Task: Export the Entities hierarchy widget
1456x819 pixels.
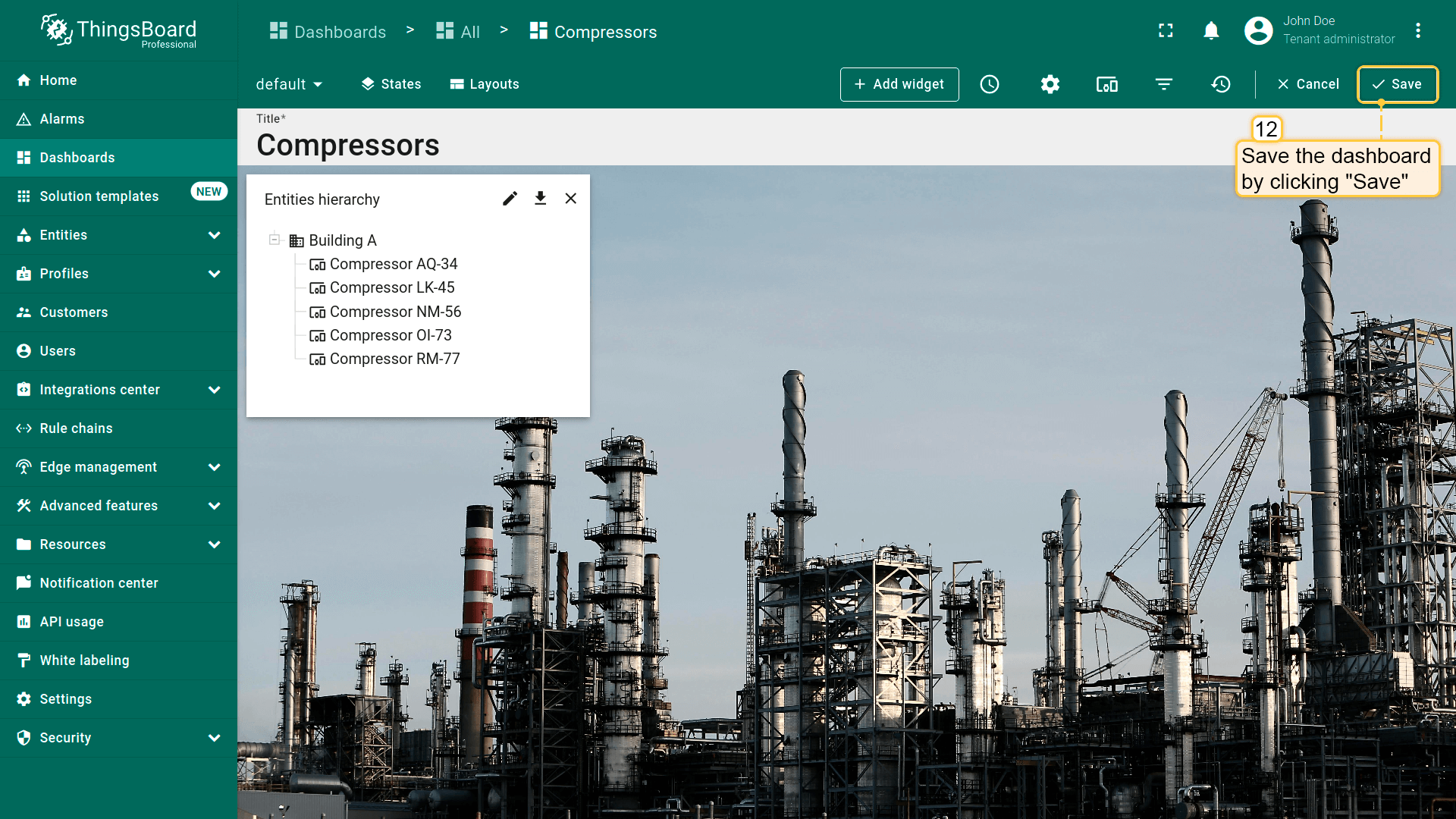Action: click(x=540, y=199)
